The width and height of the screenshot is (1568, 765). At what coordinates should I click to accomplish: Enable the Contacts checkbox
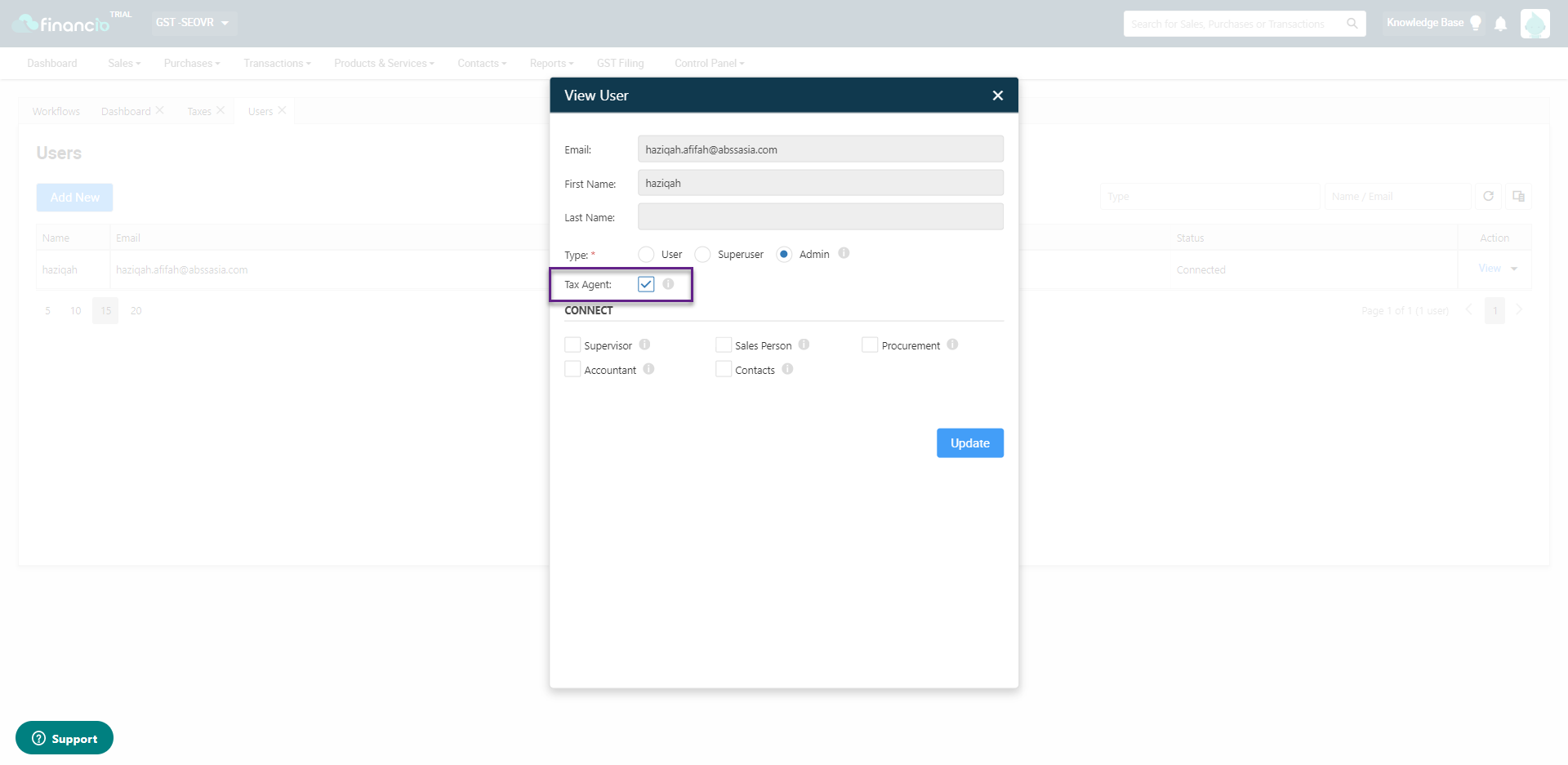724,369
